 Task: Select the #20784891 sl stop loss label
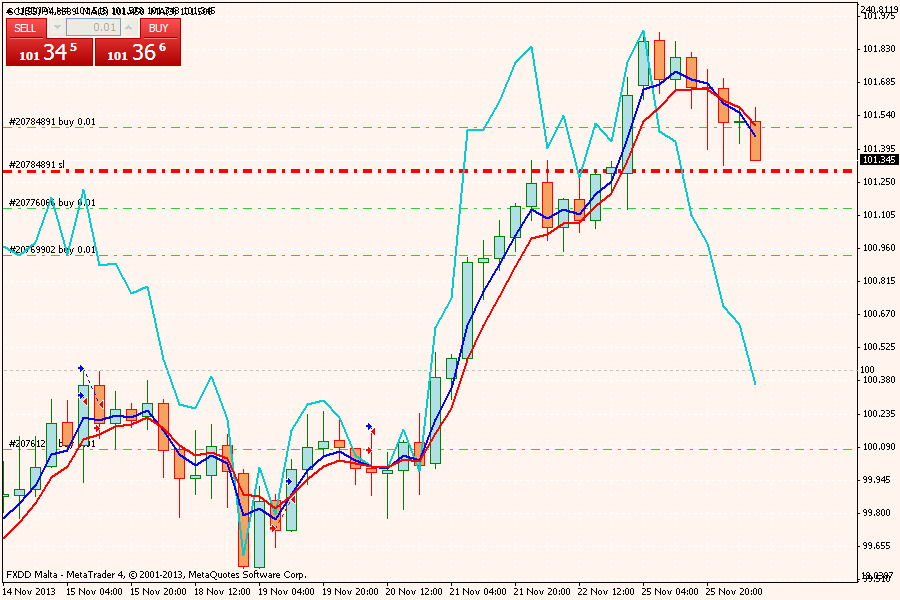(x=37, y=164)
